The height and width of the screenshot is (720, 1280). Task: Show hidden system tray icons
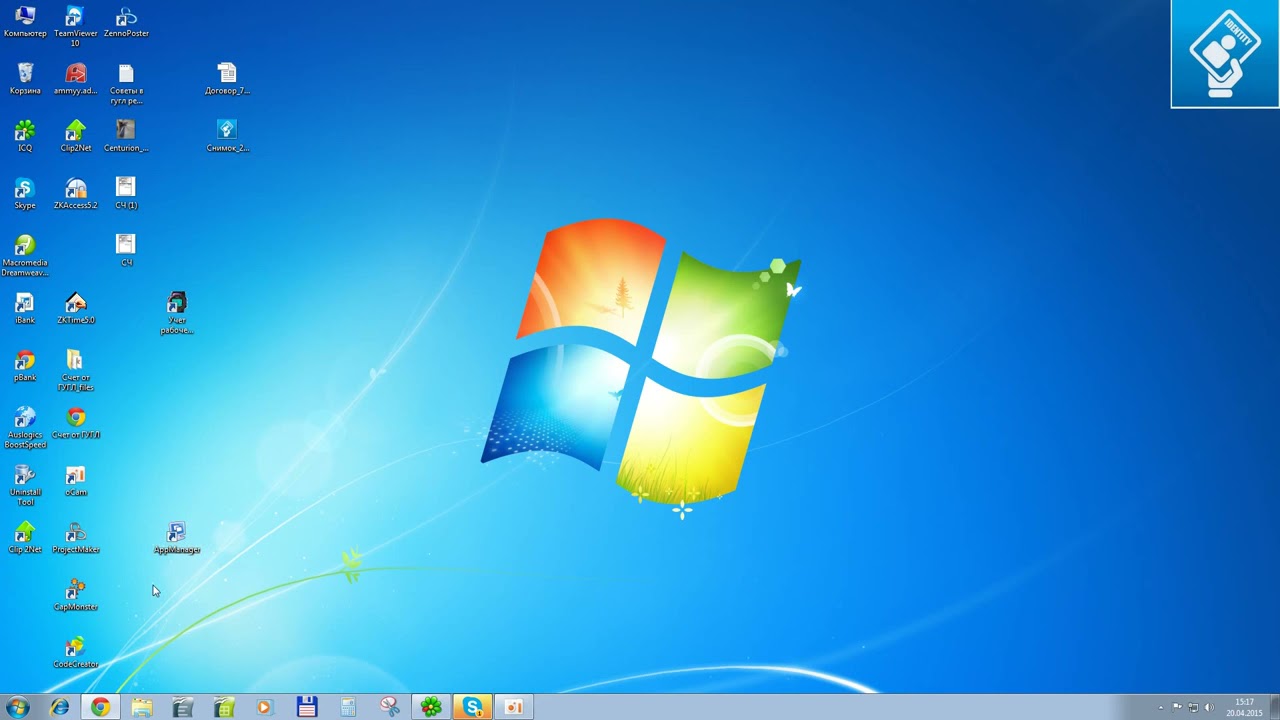[x=1161, y=708]
